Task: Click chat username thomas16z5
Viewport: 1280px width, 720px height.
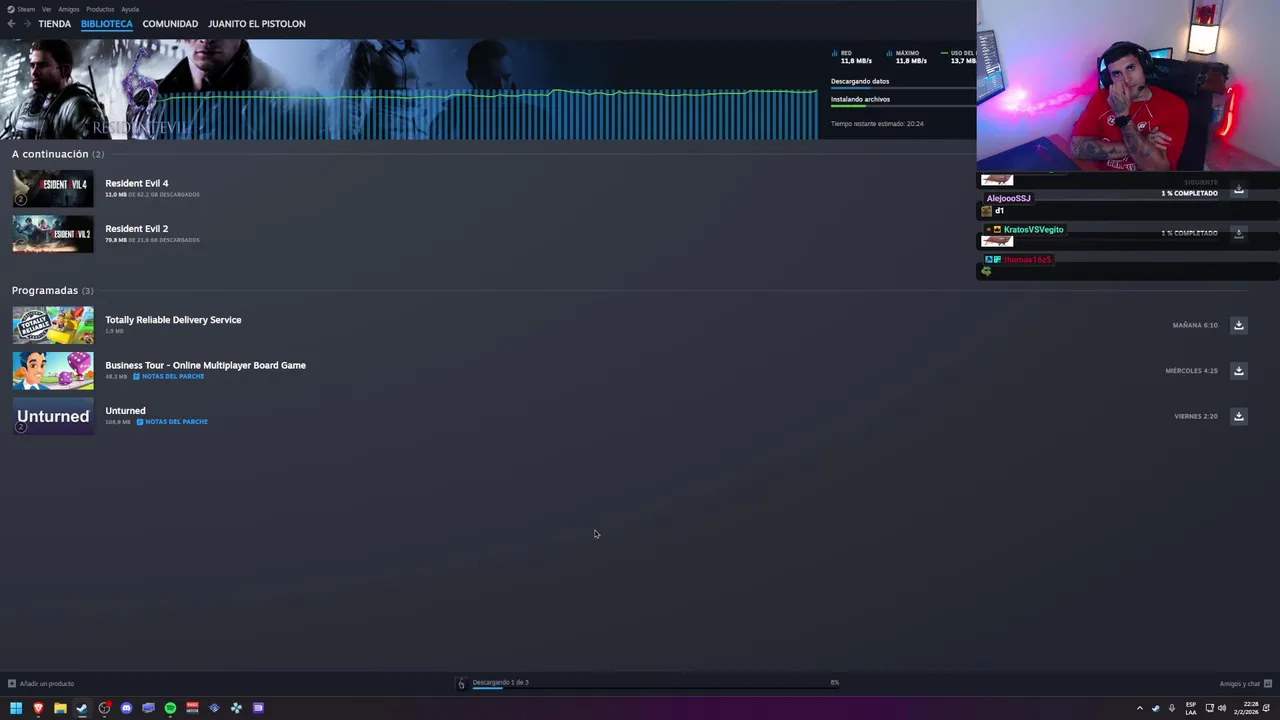Action: [1027, 260]
